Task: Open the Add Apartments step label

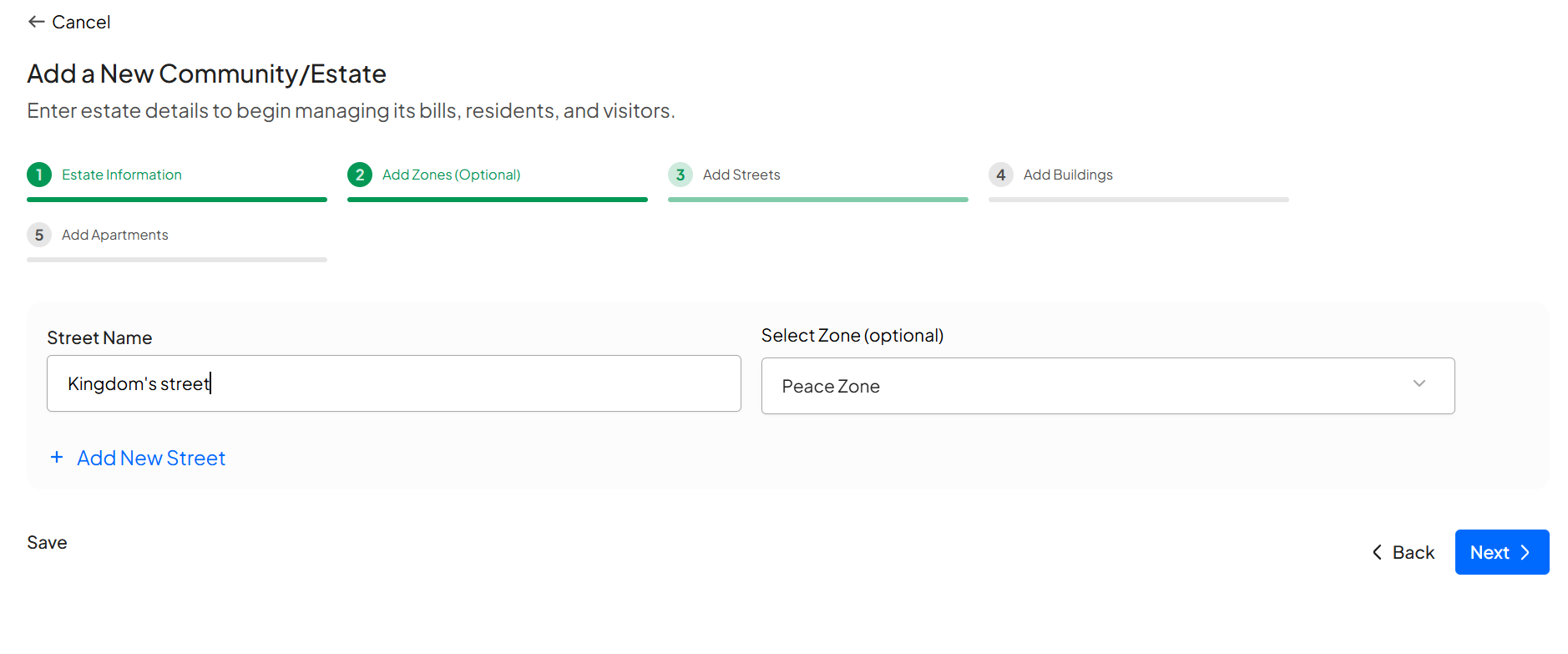Action: coord(115,235)
